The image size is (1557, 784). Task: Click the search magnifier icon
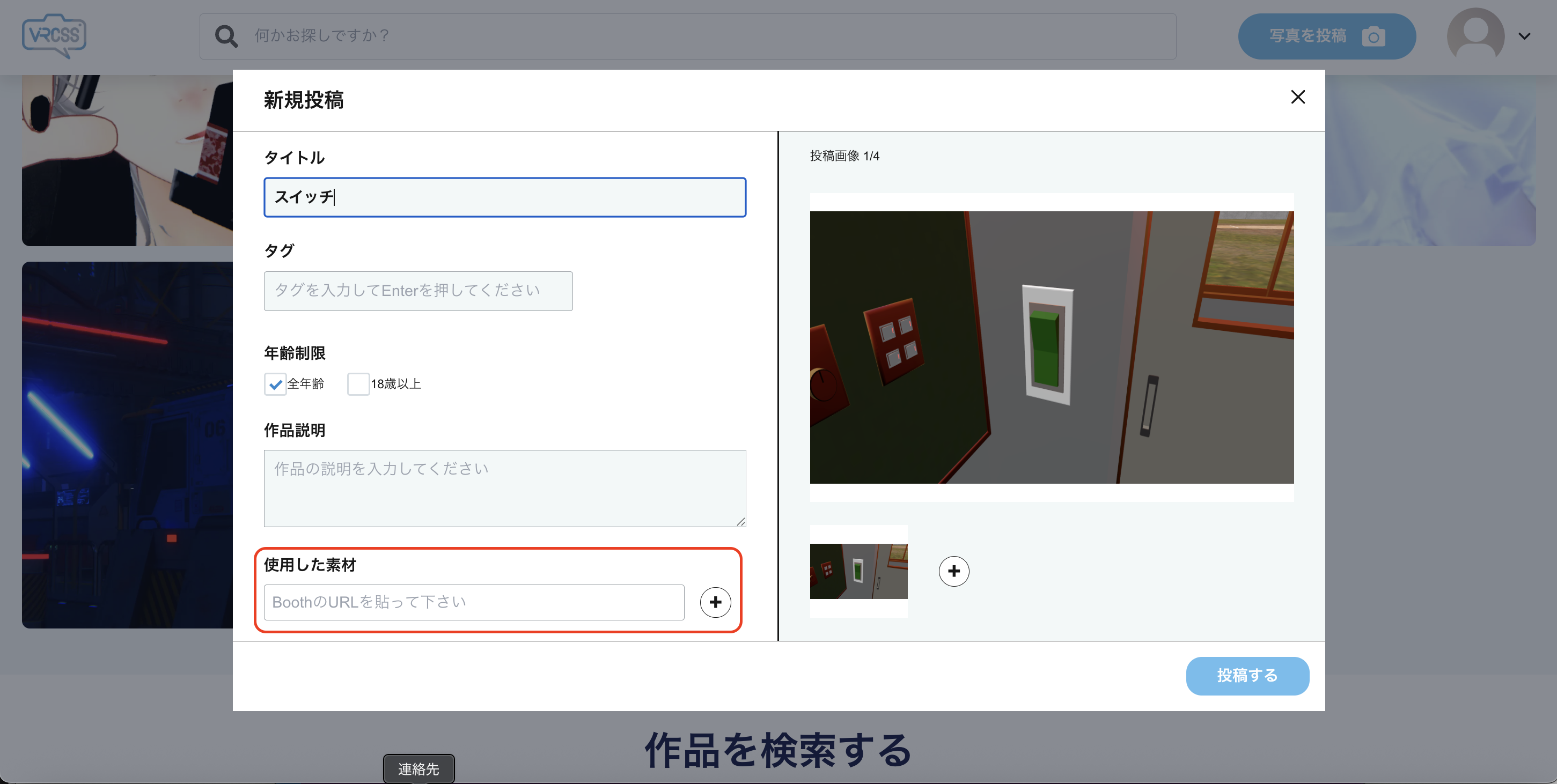coord(226,36)
